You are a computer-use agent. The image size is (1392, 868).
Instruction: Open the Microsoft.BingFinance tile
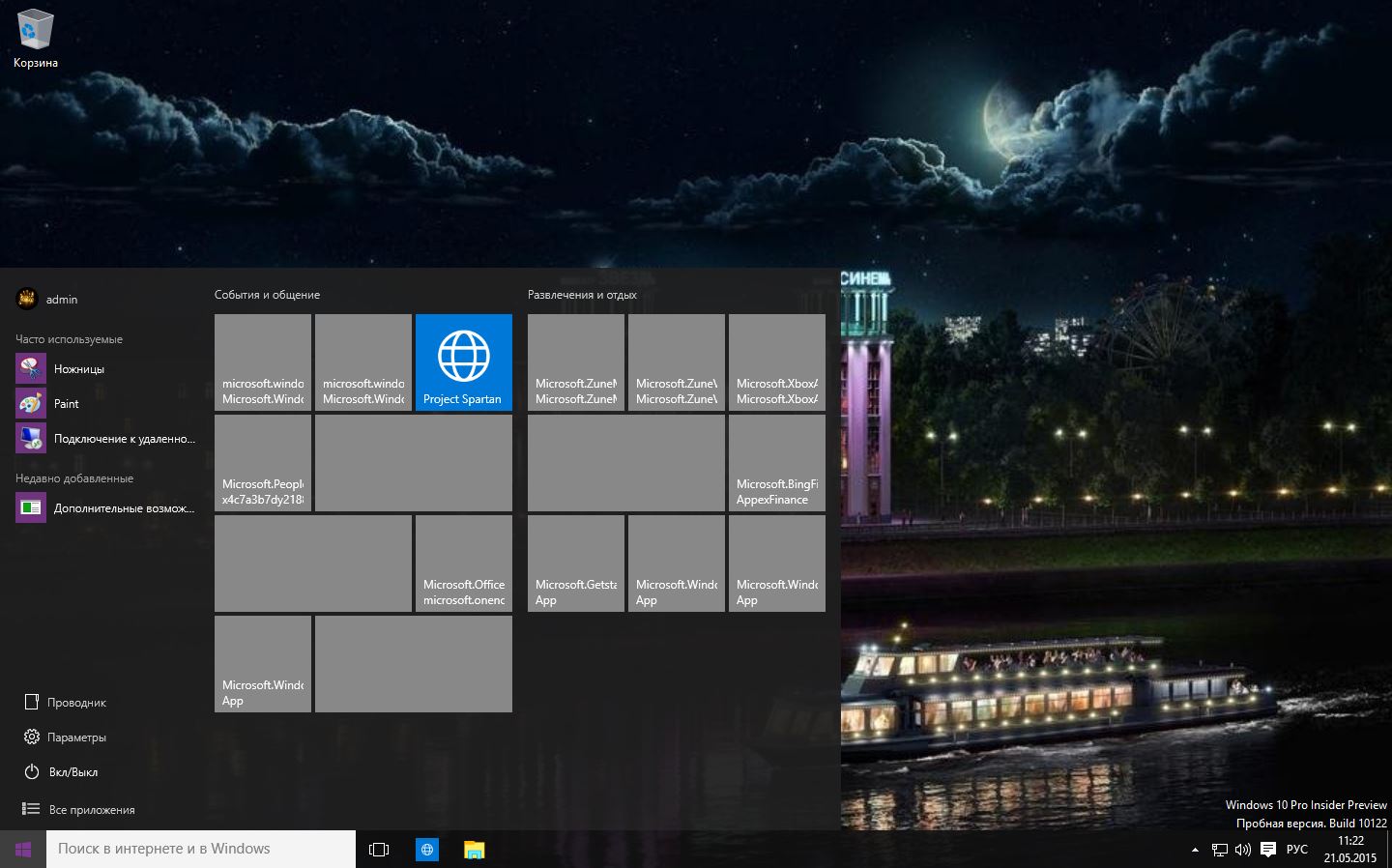[x=776, y=463]
